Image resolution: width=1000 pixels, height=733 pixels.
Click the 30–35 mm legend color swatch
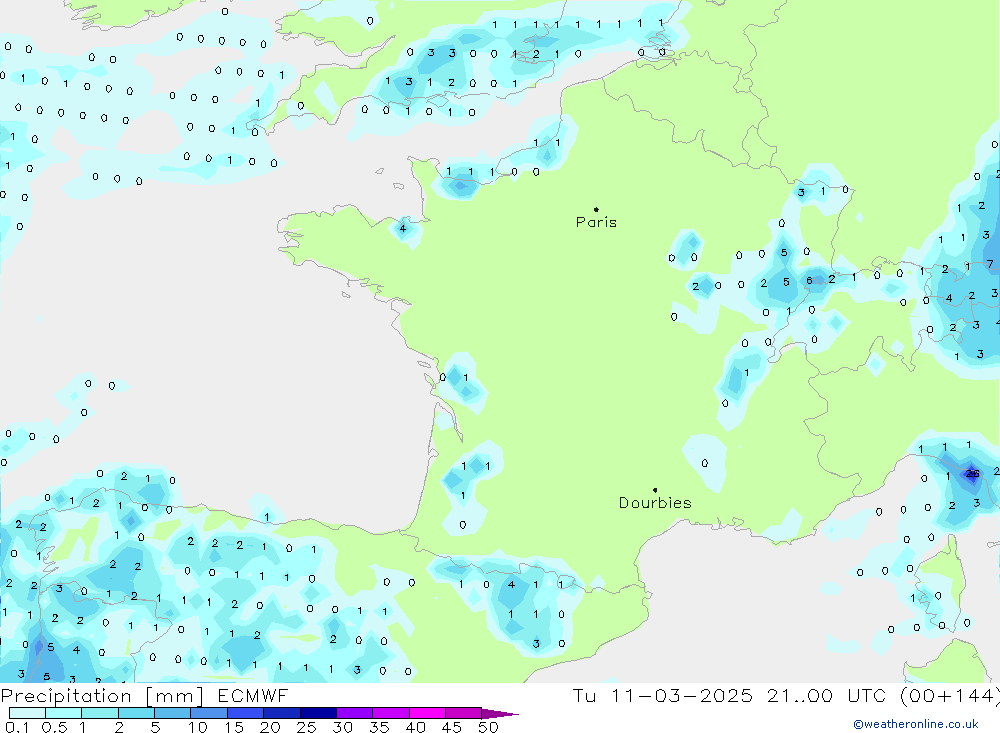click(355, 713)
